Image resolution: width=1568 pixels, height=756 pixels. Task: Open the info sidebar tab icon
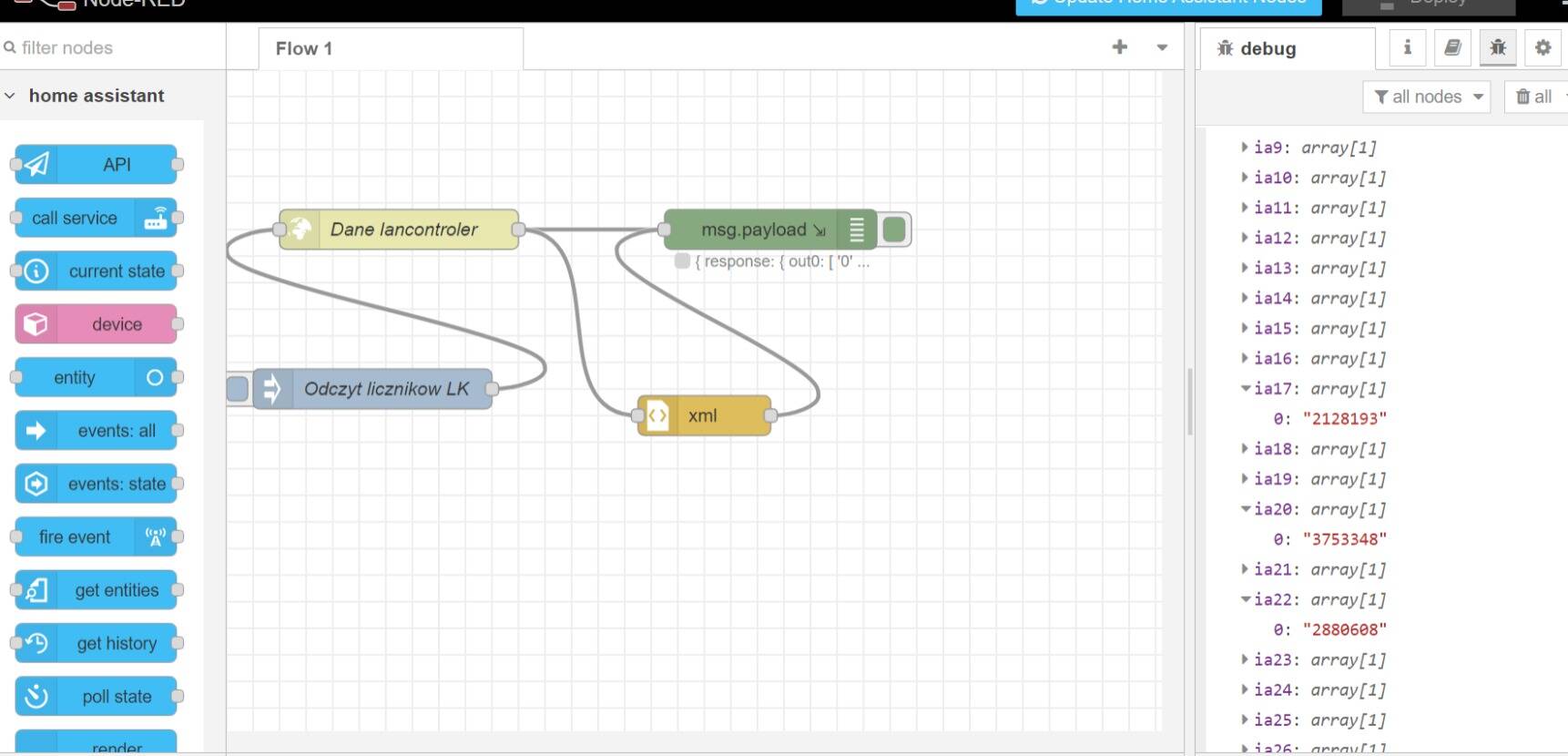click(1407, 47)
